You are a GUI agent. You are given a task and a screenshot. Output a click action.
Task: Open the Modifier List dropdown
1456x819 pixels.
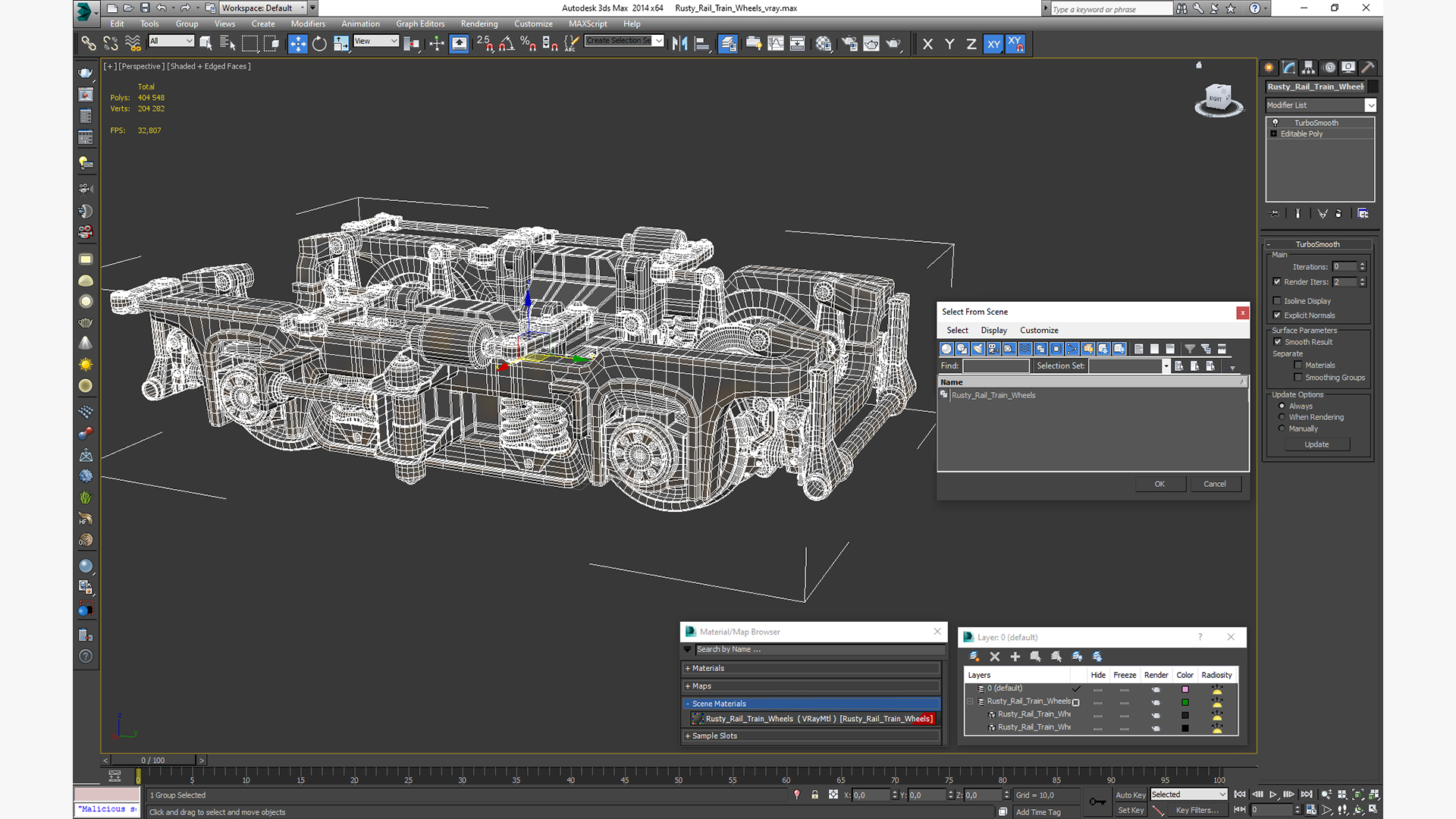[x=1320, y=105]
